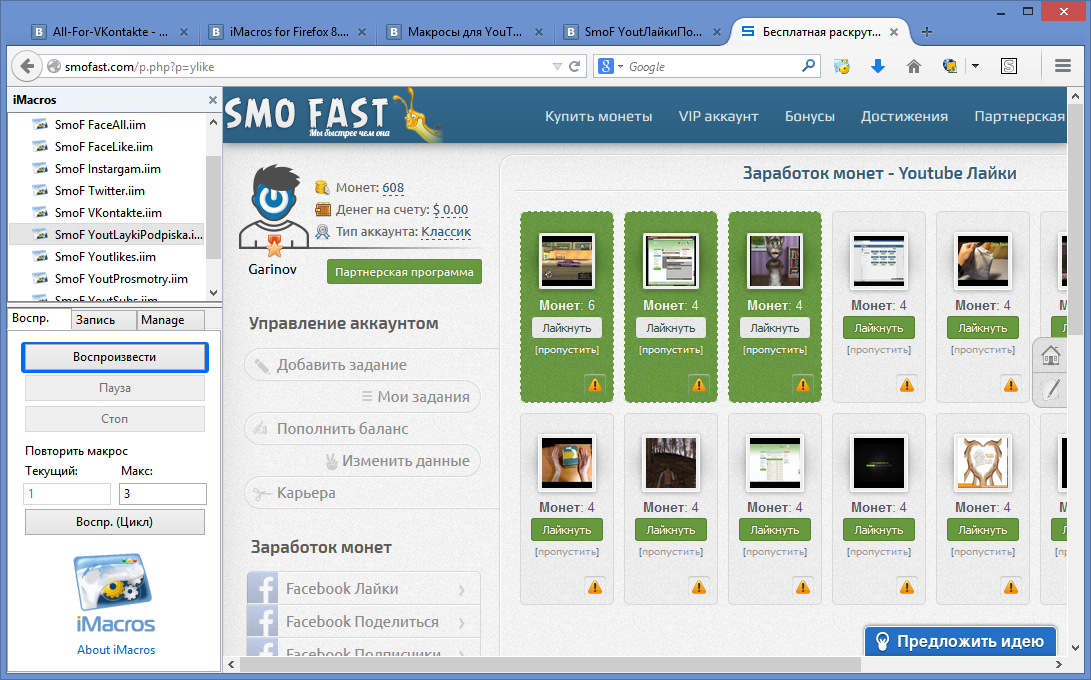Image resolution: width=1091 pixels, height=680 pixels.
Task: Open URL bar history dropdown arrow
Action: 557,67
